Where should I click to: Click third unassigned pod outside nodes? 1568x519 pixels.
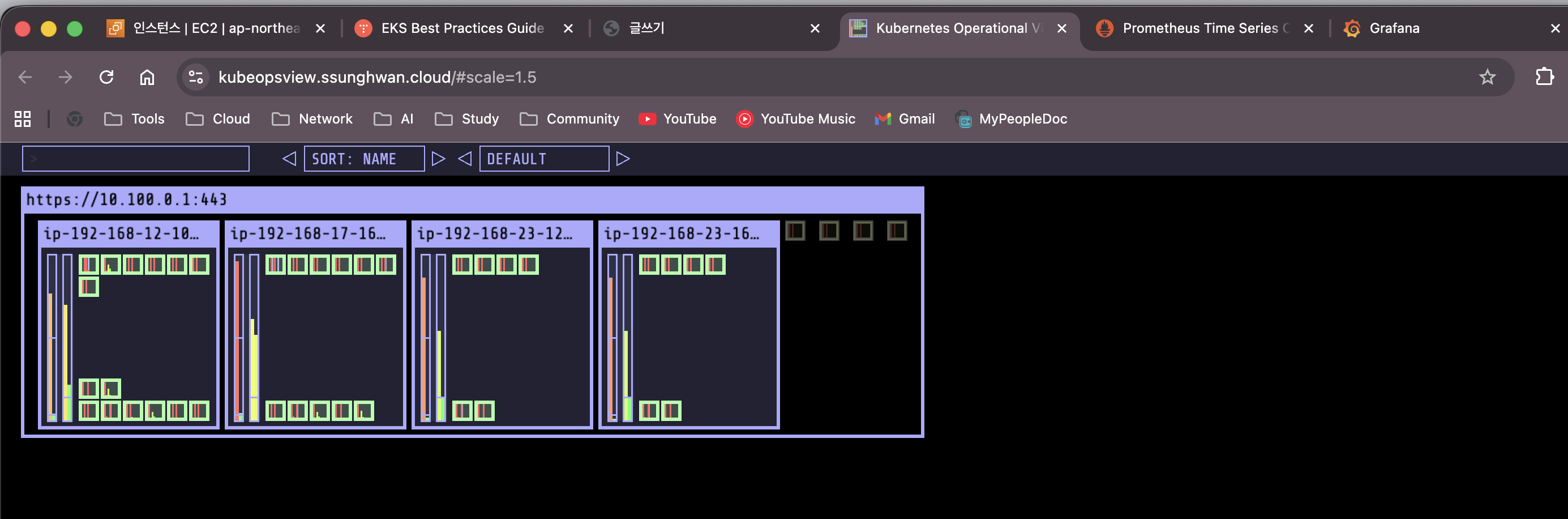pos(863,231)
